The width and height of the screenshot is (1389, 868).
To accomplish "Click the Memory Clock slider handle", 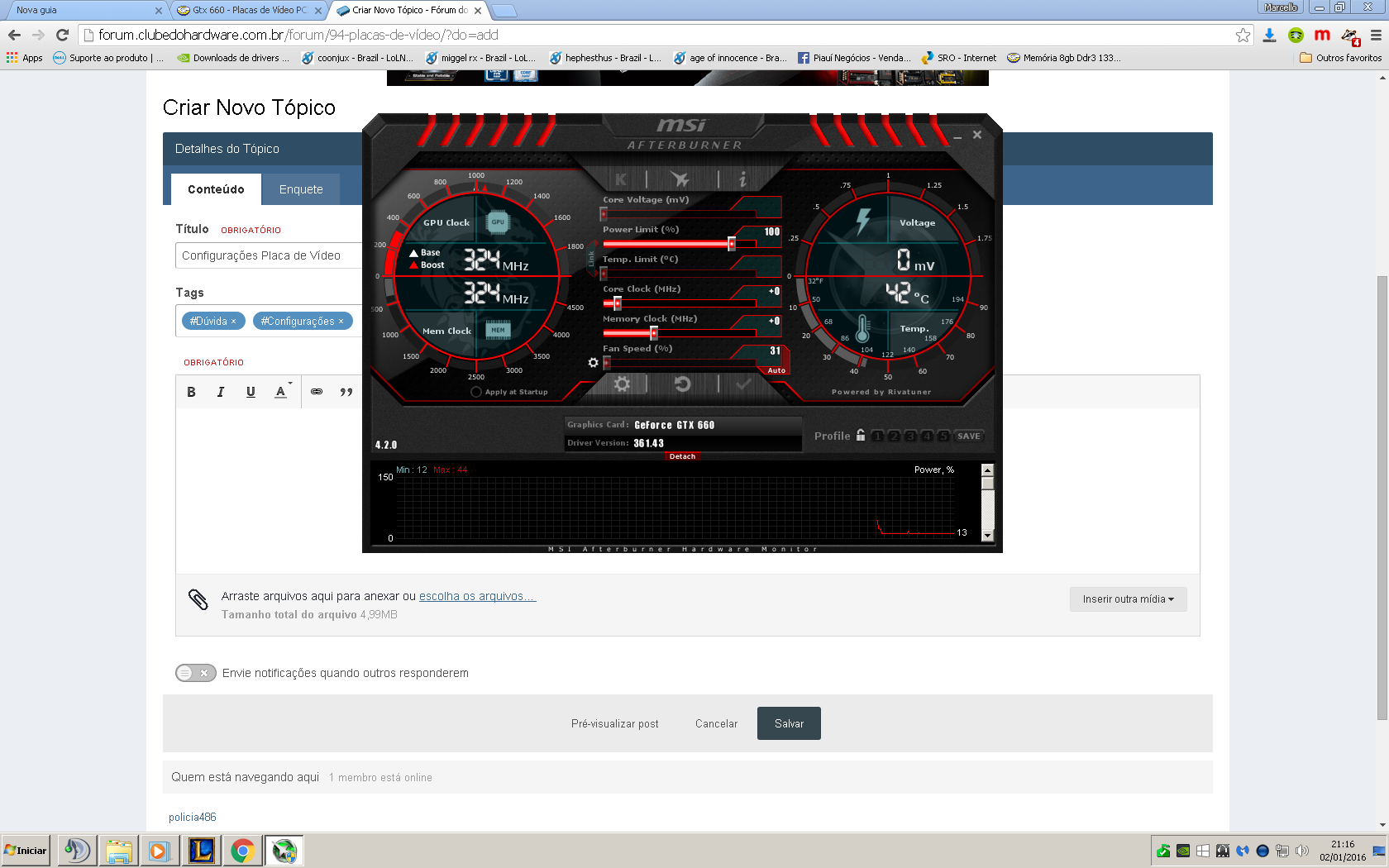I will pos(654,332).
